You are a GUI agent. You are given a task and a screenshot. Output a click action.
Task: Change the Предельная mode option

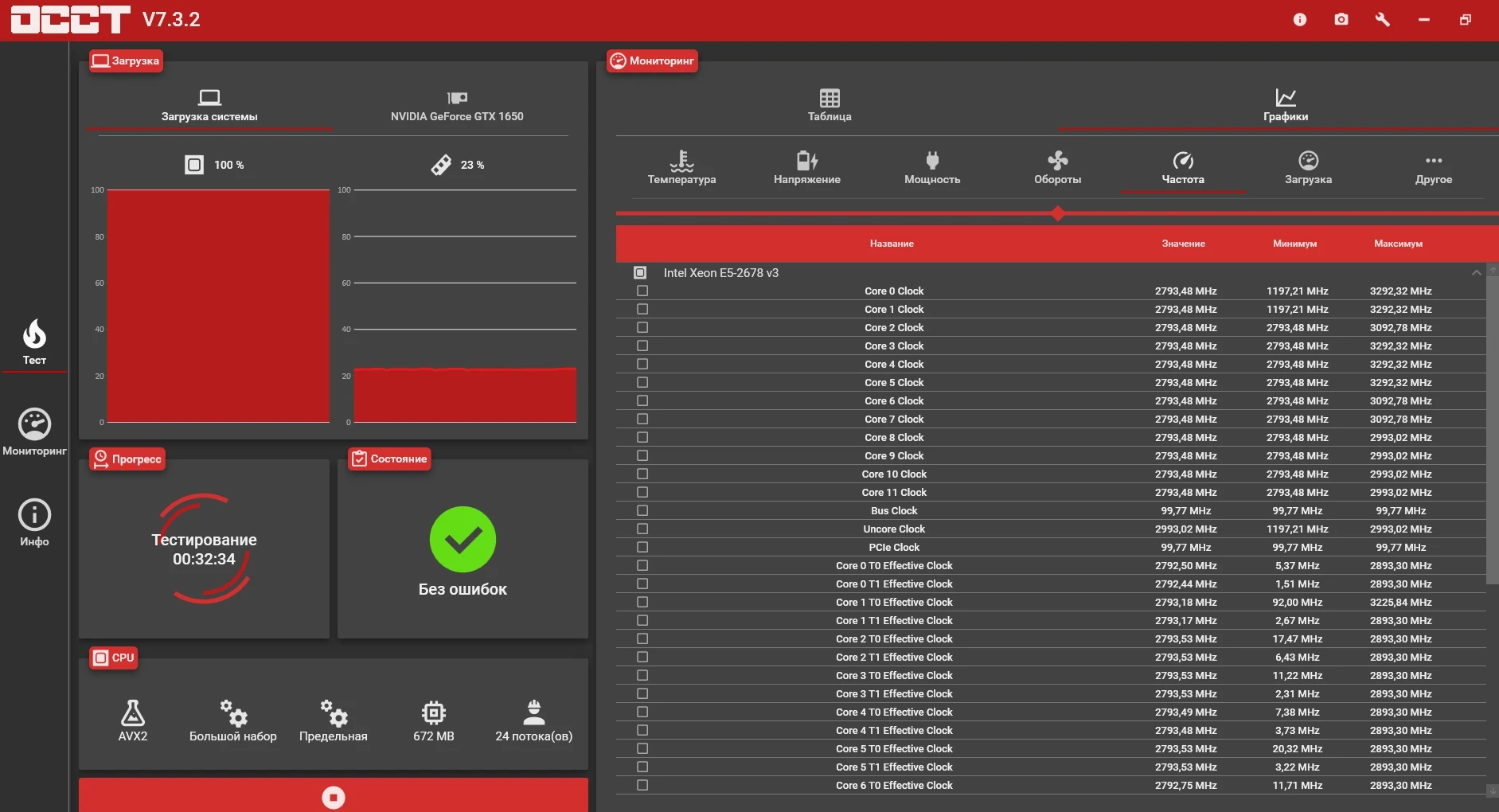click(334, 720)
